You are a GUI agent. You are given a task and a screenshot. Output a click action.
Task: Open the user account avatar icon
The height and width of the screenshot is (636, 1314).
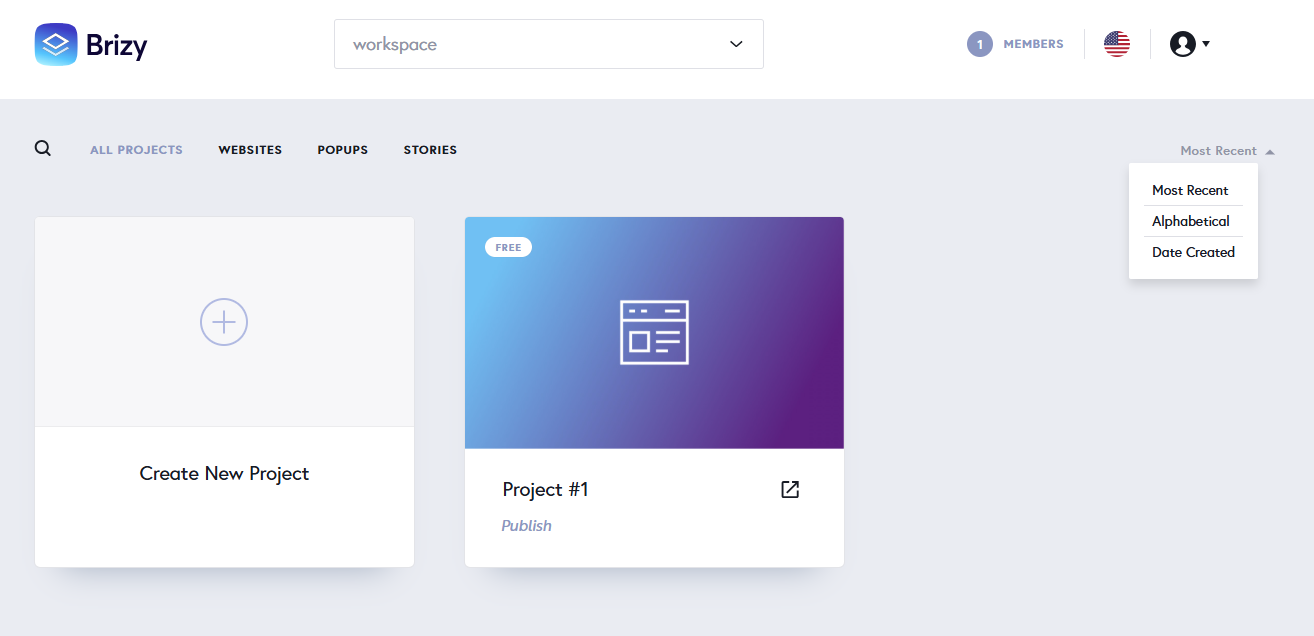tap(1183, 44)
